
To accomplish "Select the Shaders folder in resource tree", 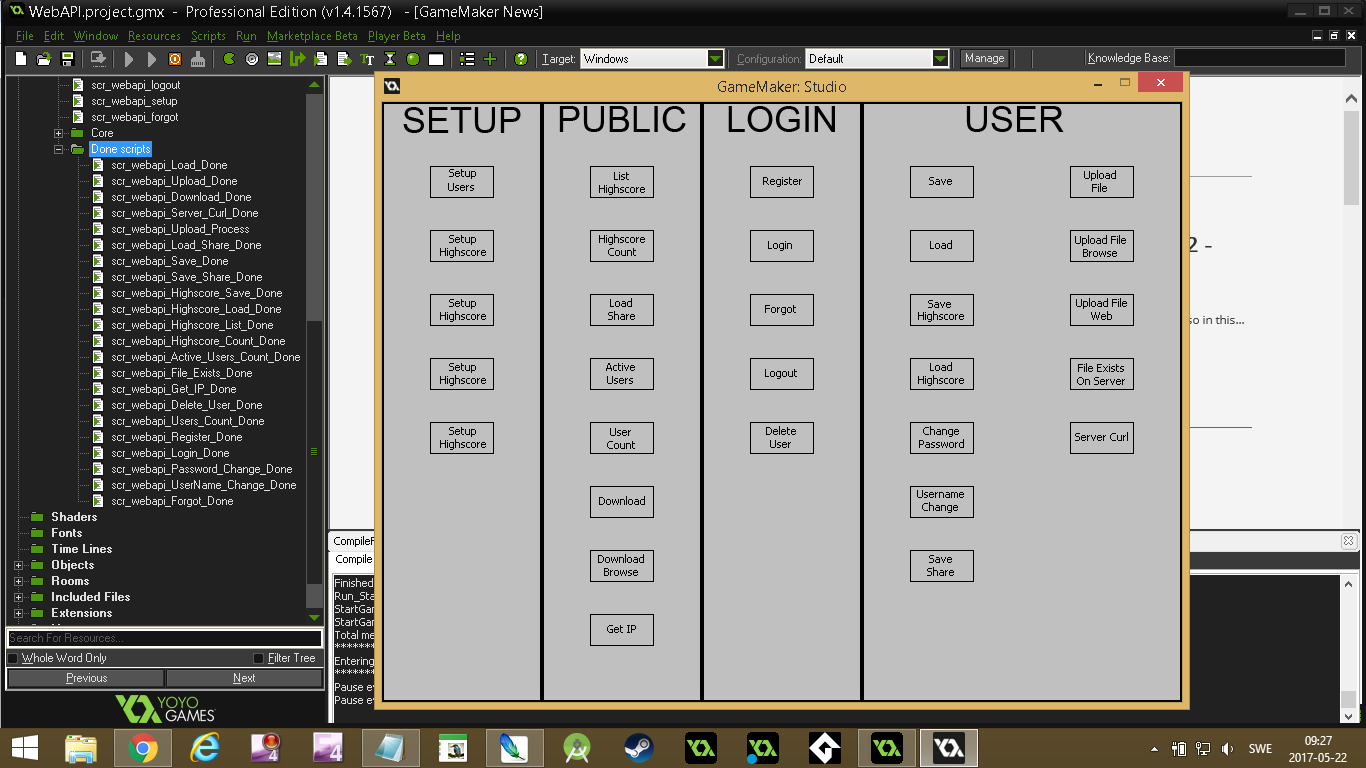I will [x=74, y=517].
